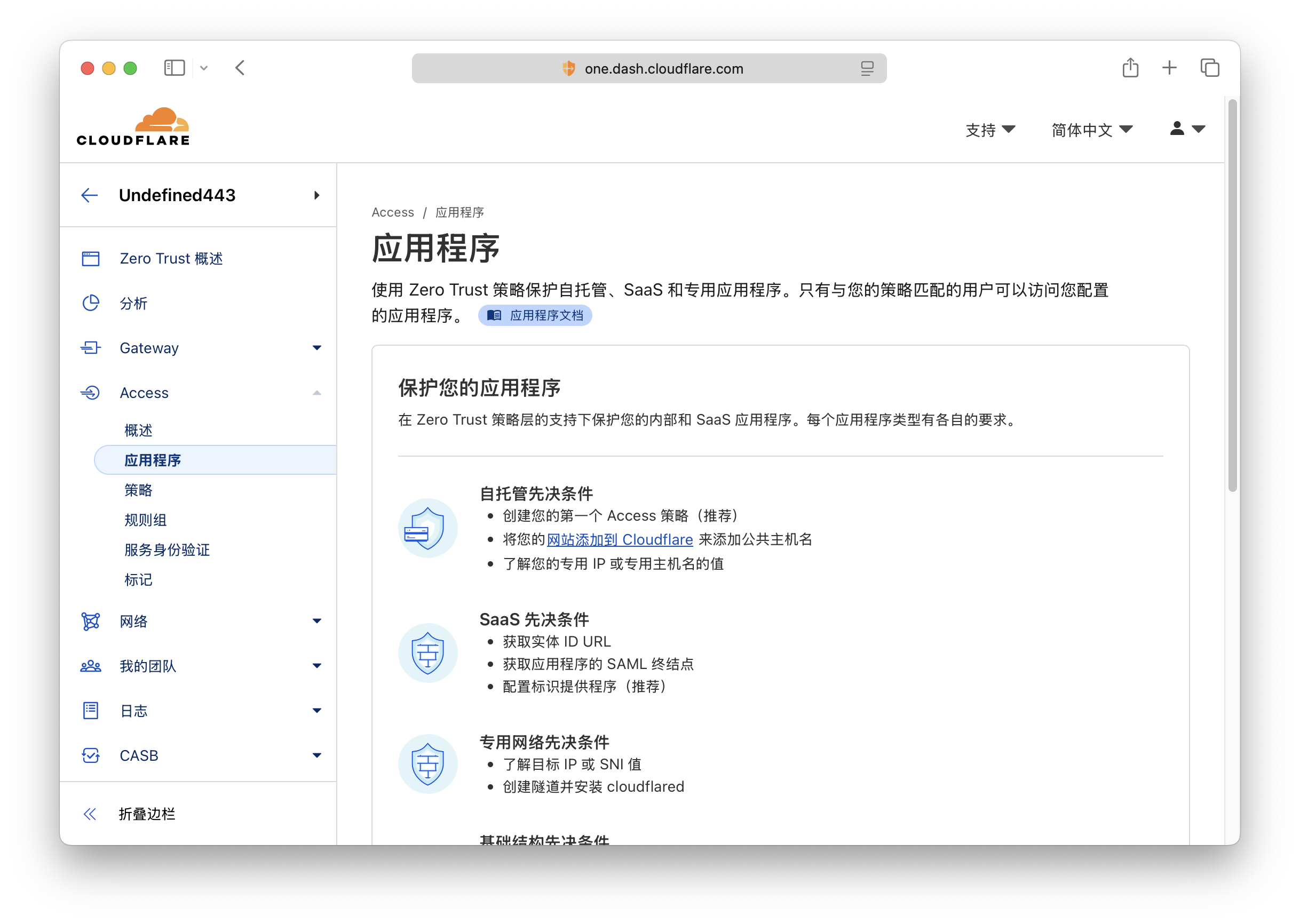Toggle the Safari sidebar button

click(174, 68)
